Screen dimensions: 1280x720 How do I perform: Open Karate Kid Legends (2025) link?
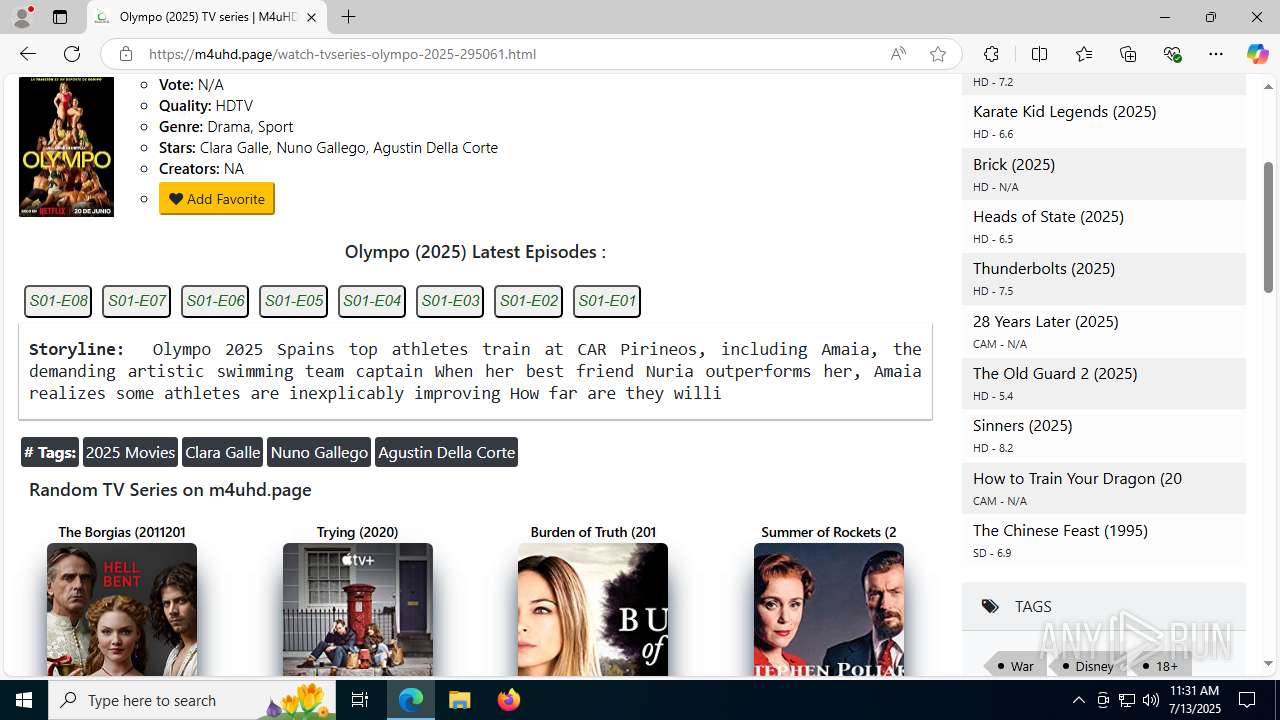click(1065, 111)
